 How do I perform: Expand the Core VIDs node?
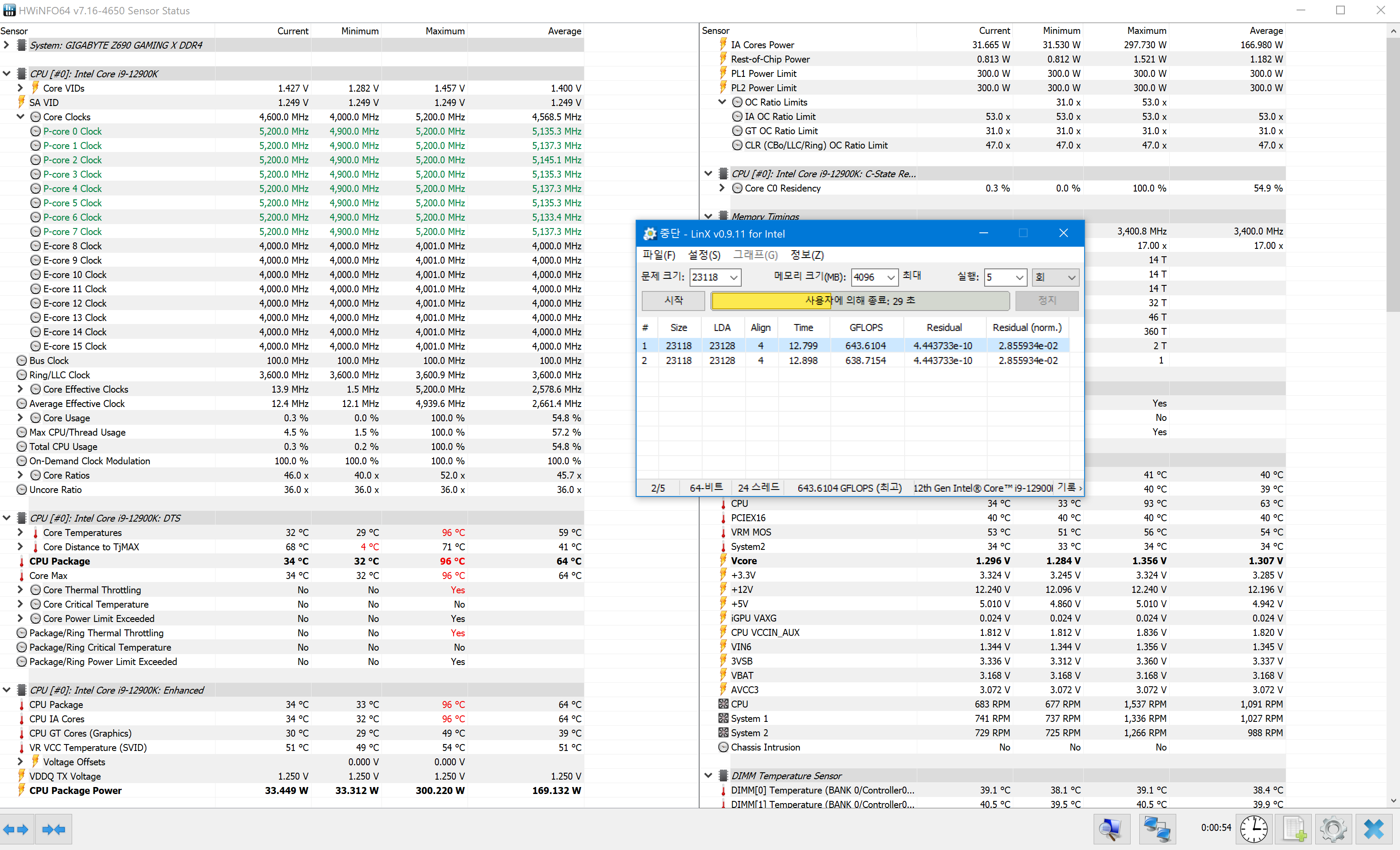[x=20, y=88]
